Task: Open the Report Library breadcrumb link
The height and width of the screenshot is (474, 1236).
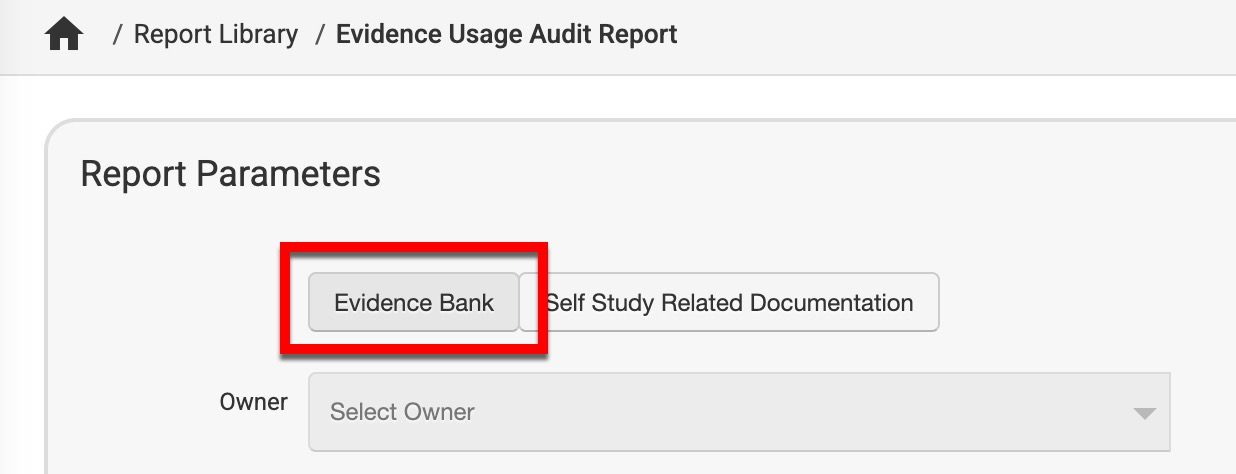Action: pos(215,35)
